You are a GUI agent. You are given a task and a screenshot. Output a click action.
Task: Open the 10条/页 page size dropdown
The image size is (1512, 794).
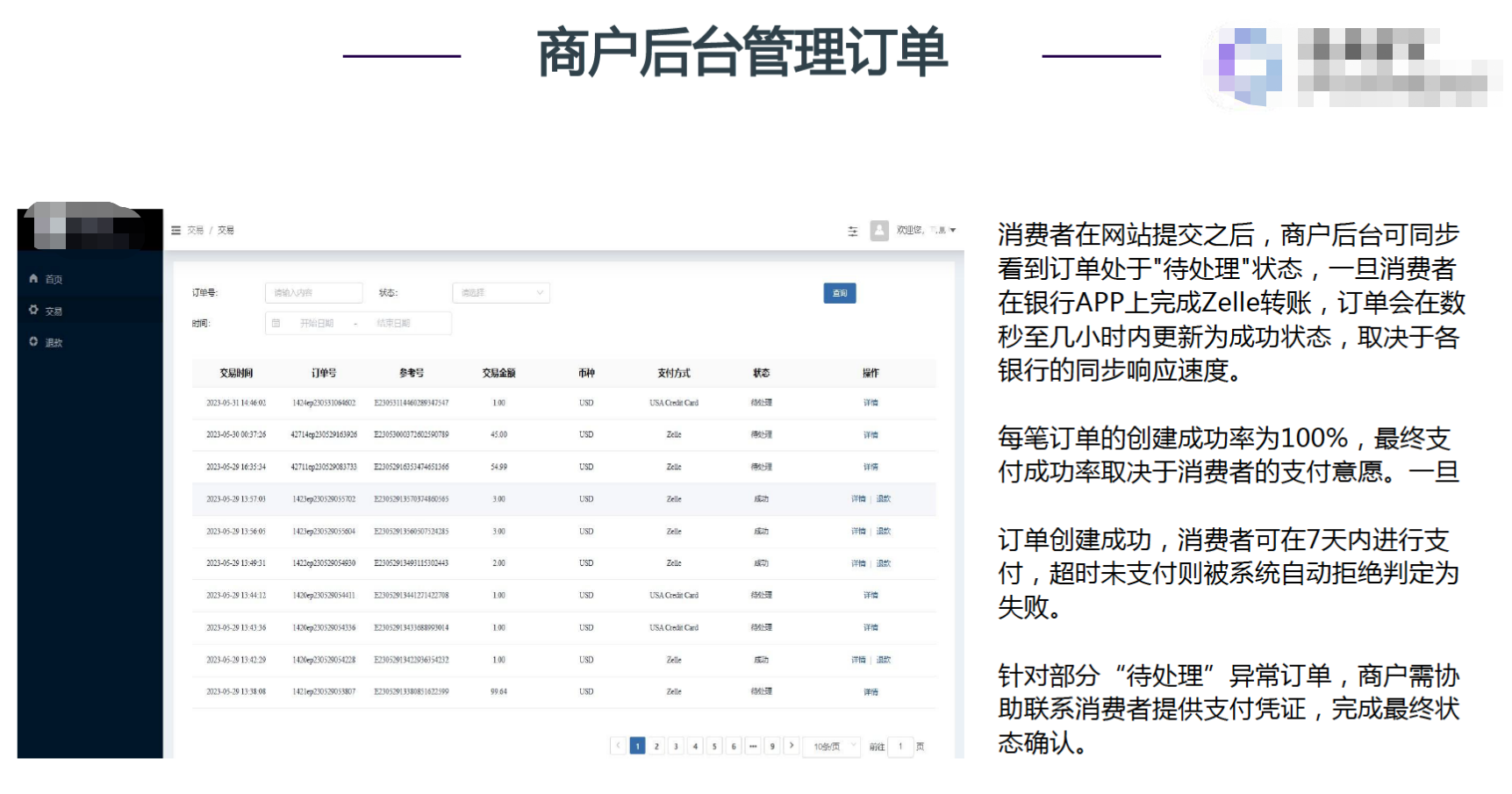pyautogui.click(x=833, y=747)
